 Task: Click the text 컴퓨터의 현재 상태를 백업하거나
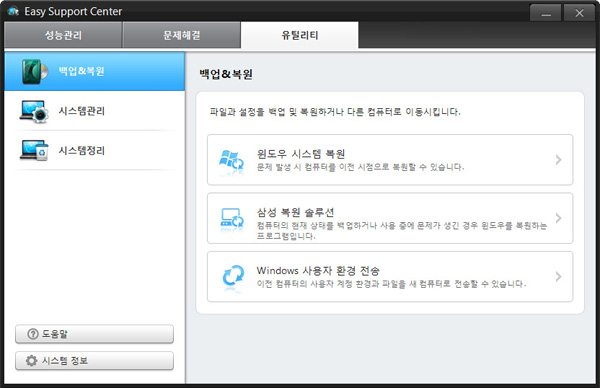[401, 230]
